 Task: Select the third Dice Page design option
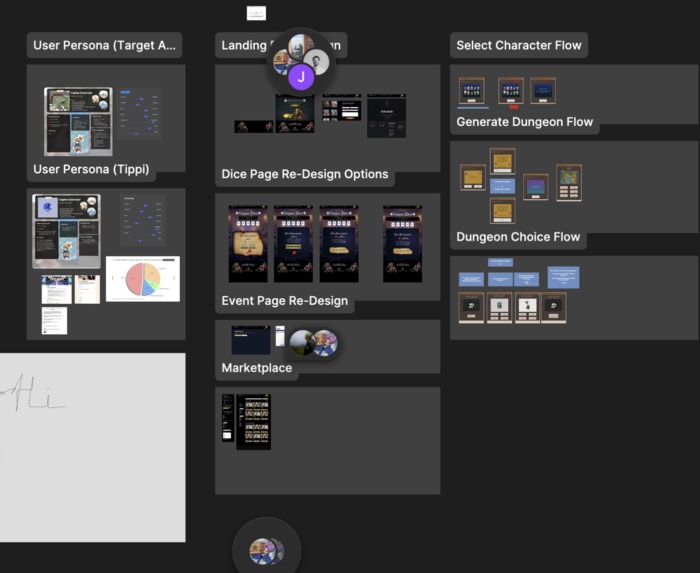coord(339,244)
